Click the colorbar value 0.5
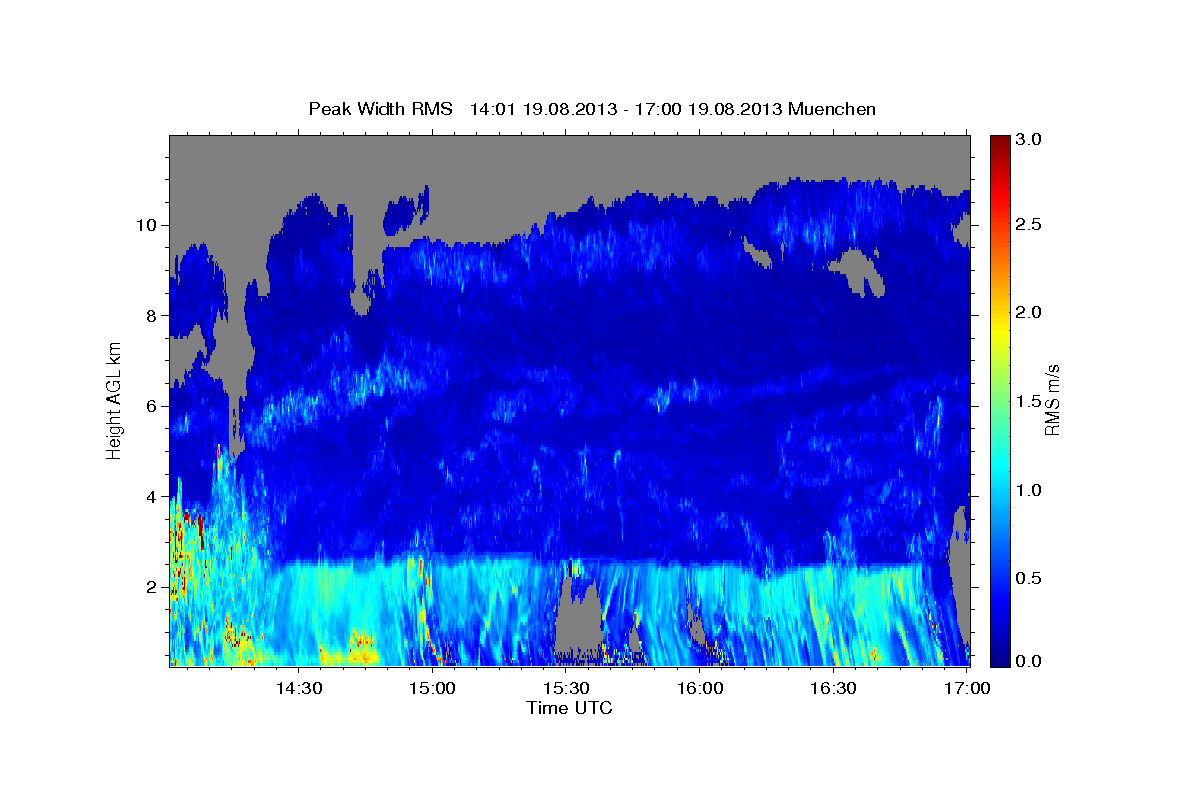Viewport: 1200px width, 800px height. point(1028,578)
